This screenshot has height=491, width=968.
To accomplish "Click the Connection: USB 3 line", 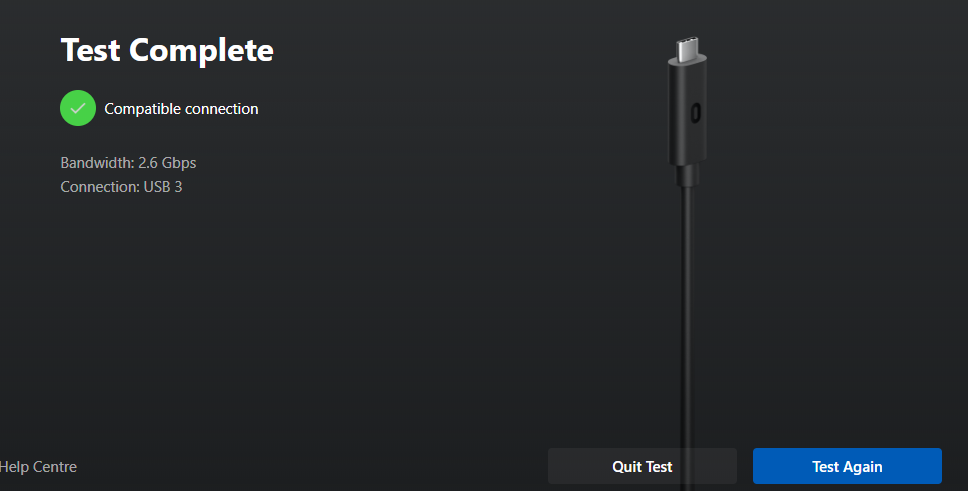I will click(122, 187).
